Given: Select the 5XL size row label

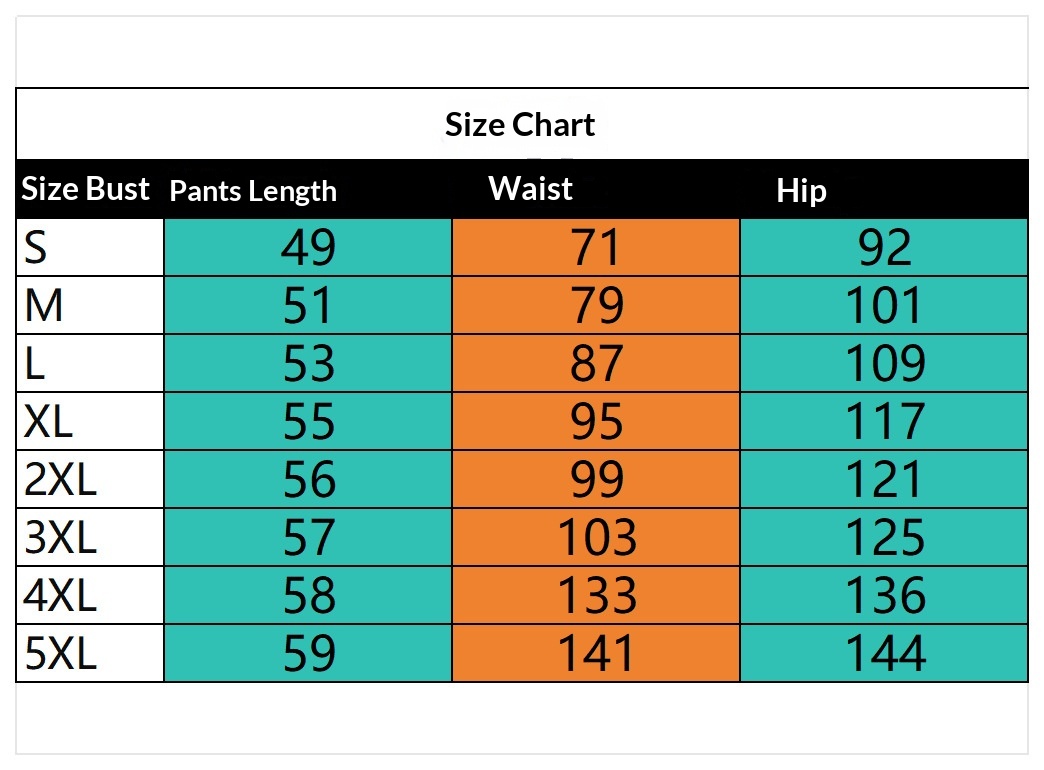Looking at the screenshot, I should (60, 654).
